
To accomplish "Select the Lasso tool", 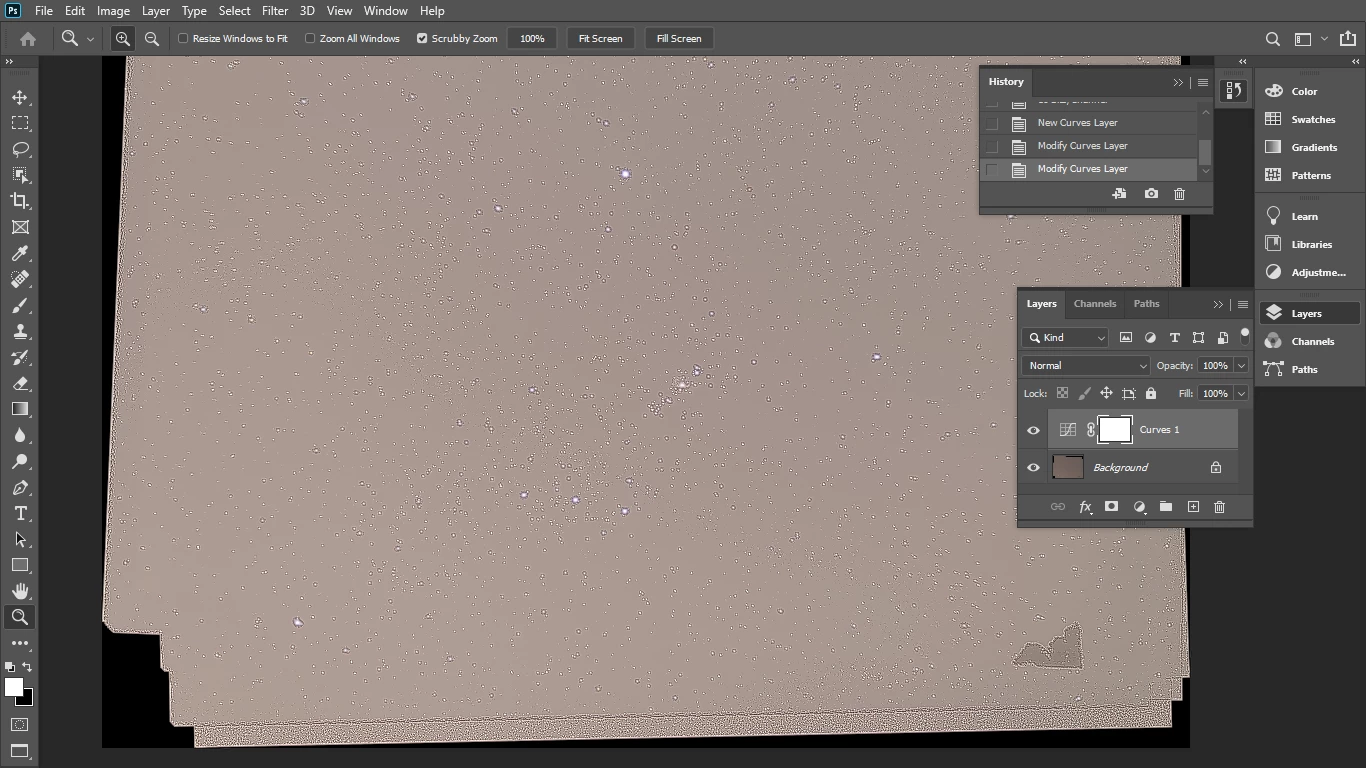I will 20,149.
